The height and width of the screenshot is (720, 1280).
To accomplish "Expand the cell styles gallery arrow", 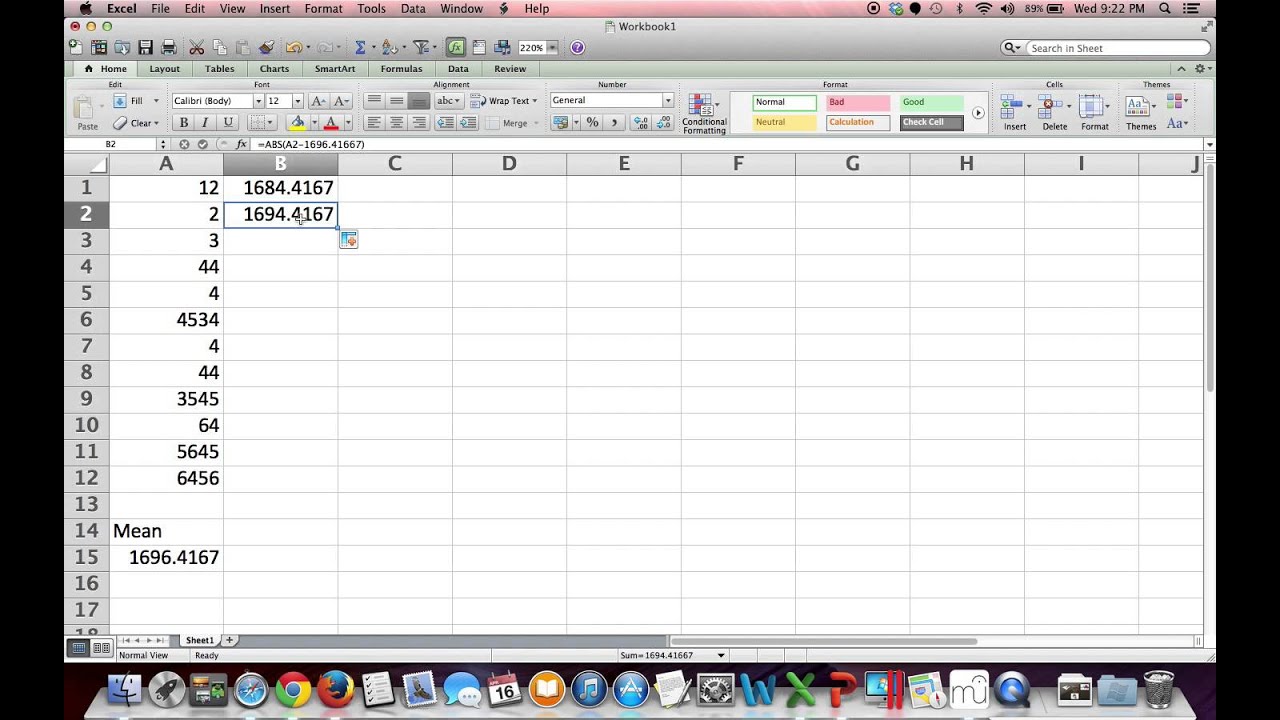I will click(x=978, y=113).
